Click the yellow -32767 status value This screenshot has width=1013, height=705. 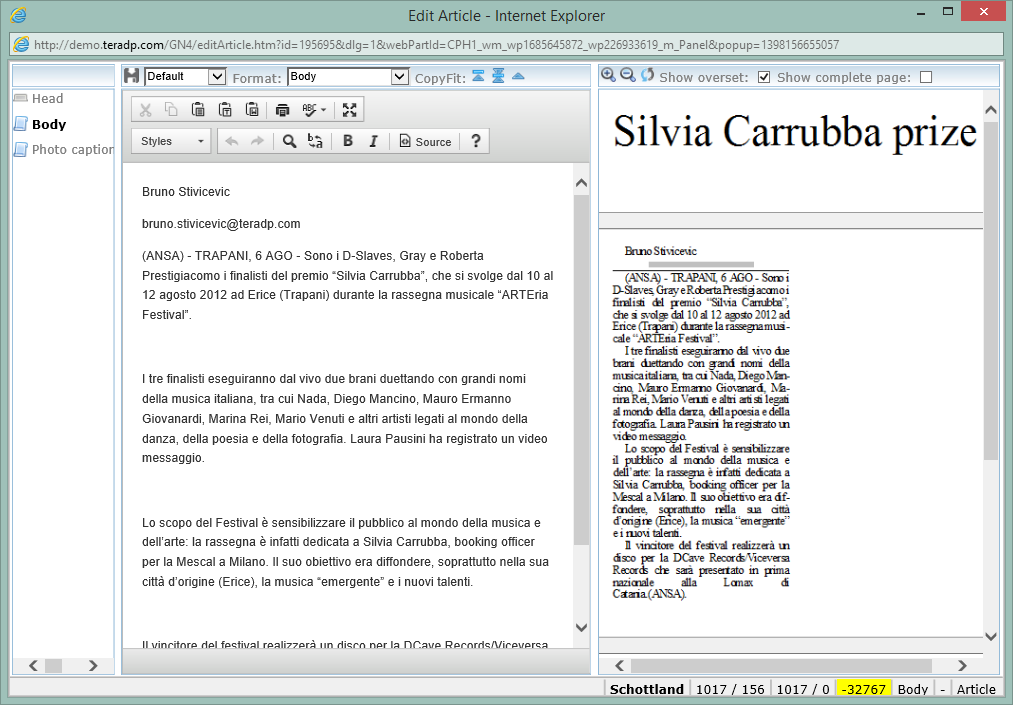[x=864, y=689]
